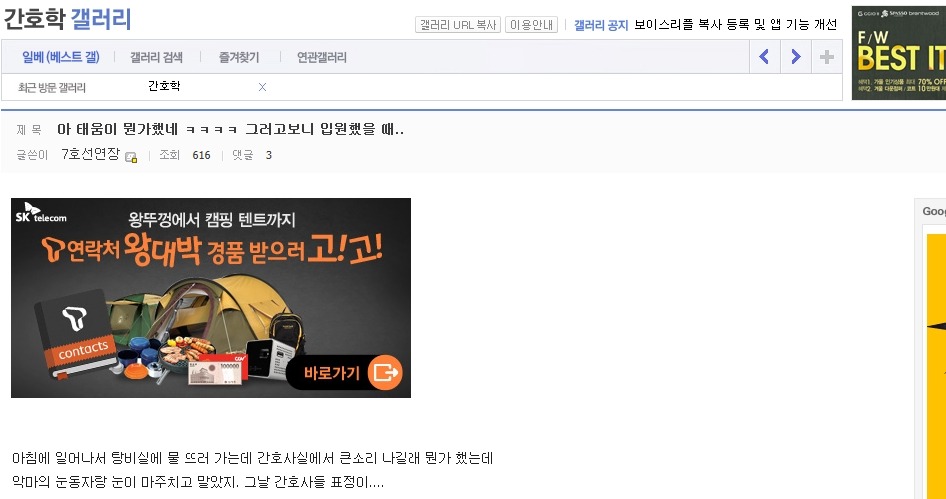Click the 이용안내 button
Image resolution: width=946 pixels, height=499 pixels.
point(532,25)
